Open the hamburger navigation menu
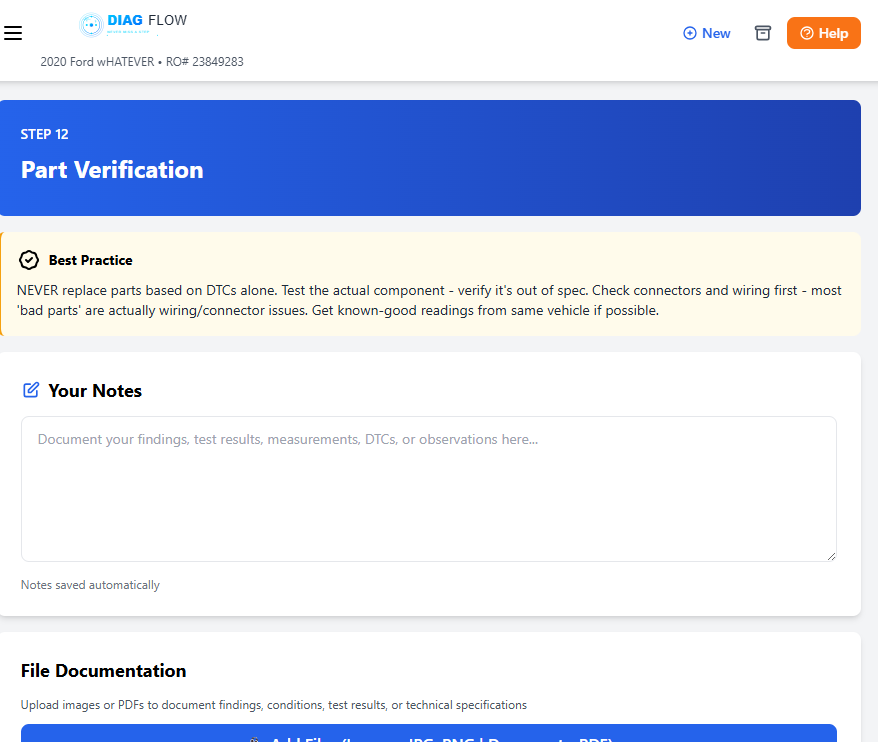Viewport: 878px width, 742px height. (x=13, y=33)
